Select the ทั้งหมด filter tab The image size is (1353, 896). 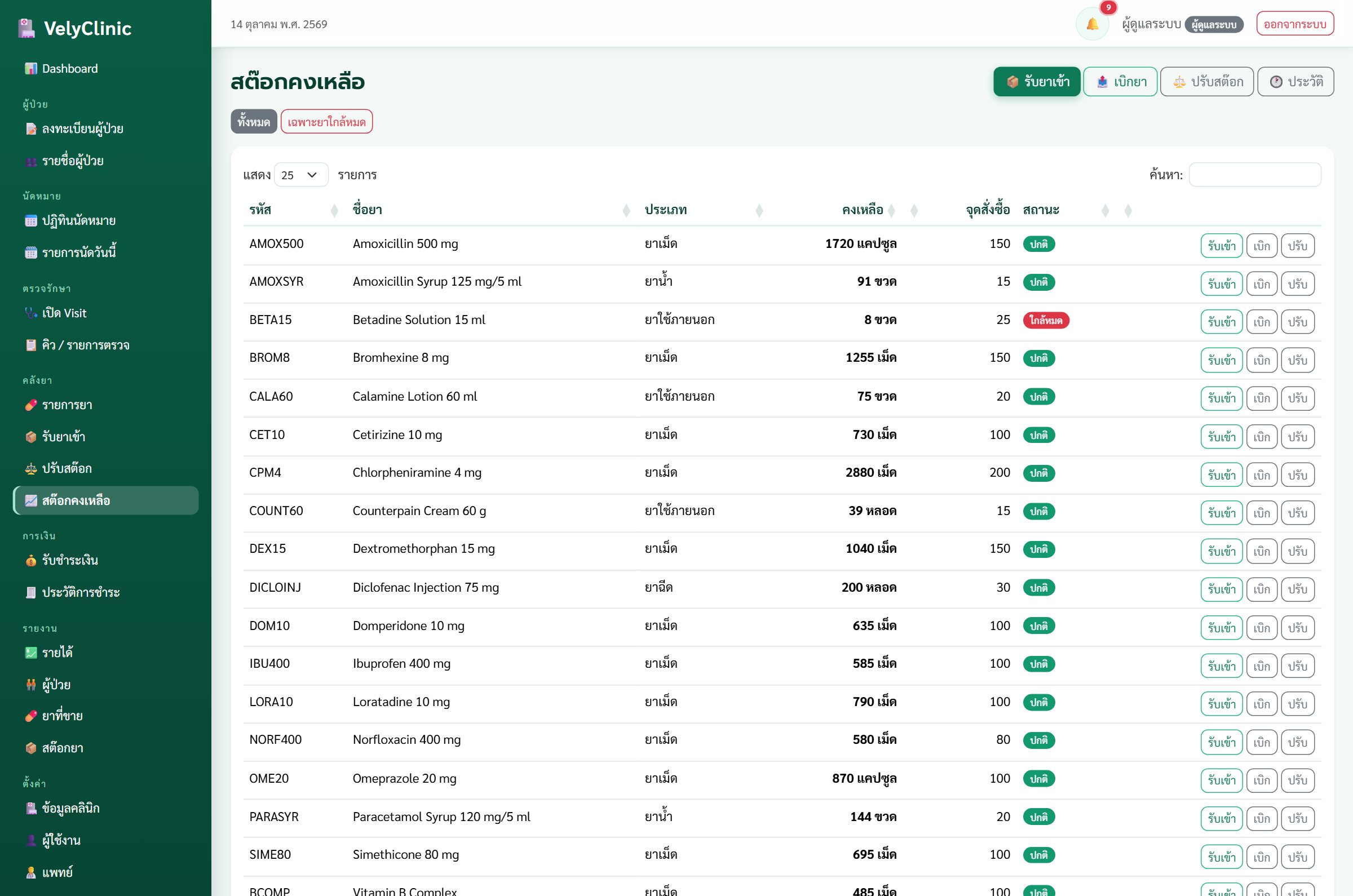pyautogui.click(x=254, y=122)
